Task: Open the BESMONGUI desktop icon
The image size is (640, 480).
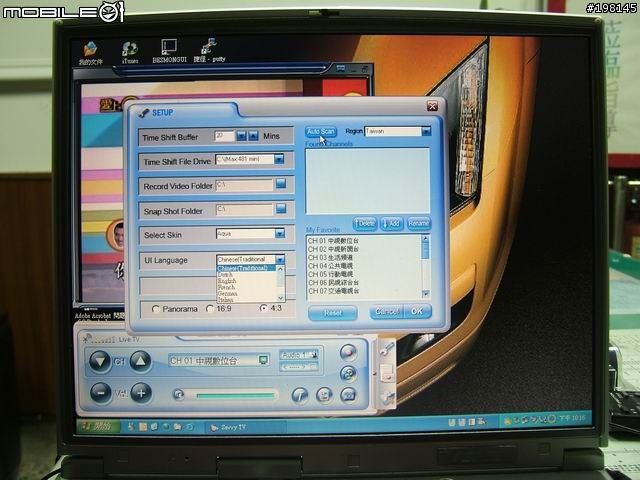Action: click(x=169, y=51)
